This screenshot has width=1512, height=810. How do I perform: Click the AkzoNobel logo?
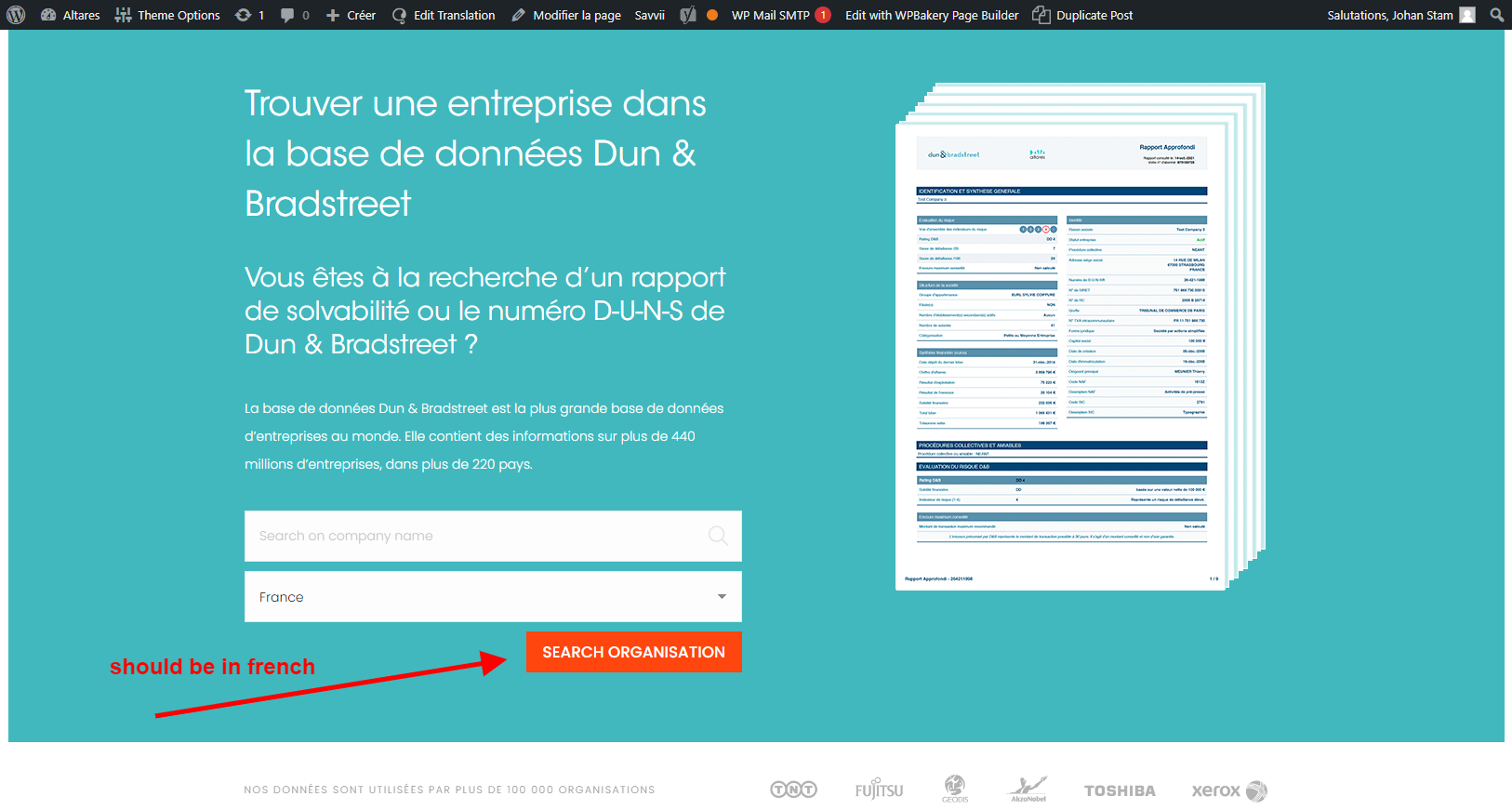pyautogui.click(x=1028, y=789)
